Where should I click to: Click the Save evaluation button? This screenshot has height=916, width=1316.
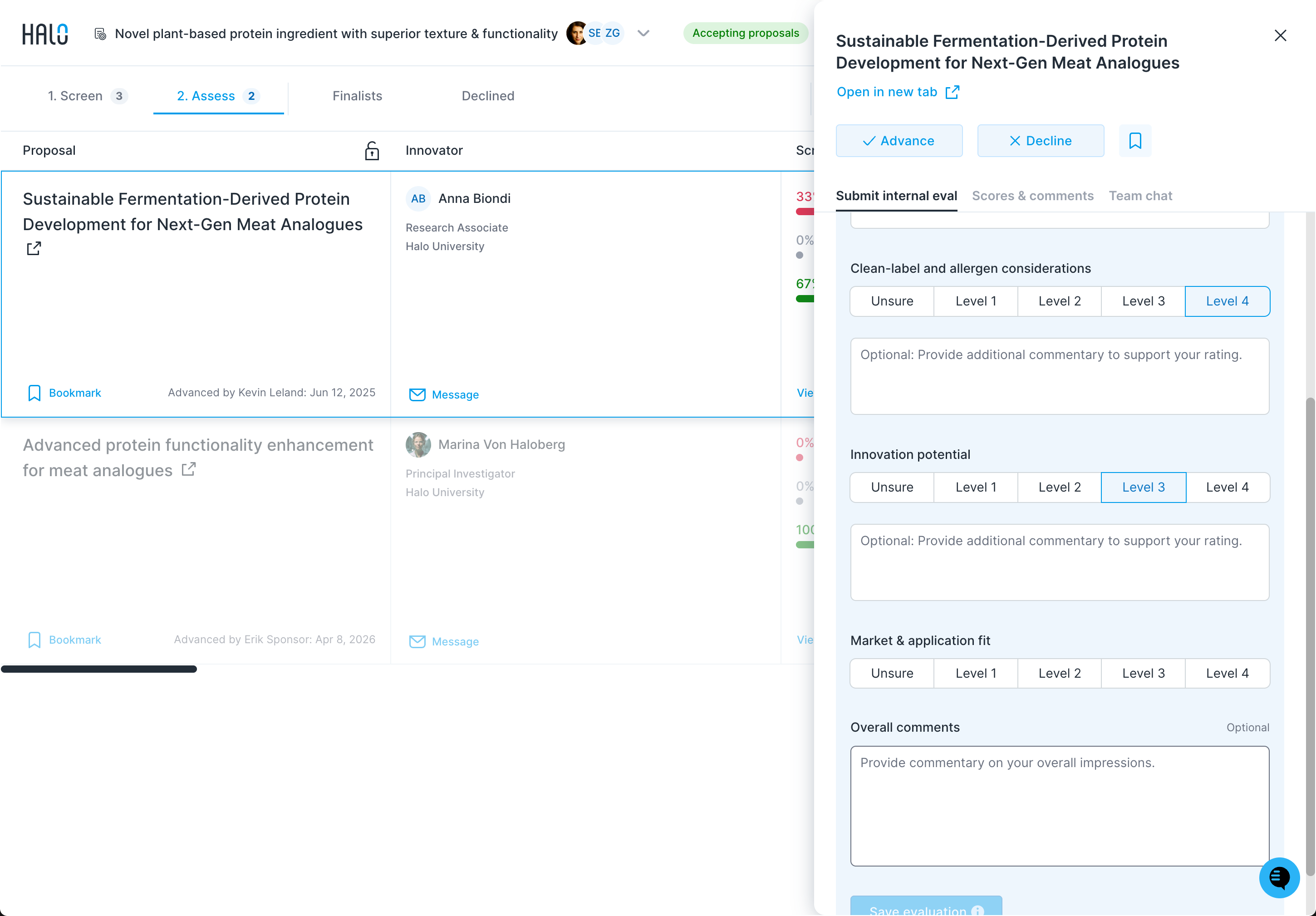click(x=926, y=906)
